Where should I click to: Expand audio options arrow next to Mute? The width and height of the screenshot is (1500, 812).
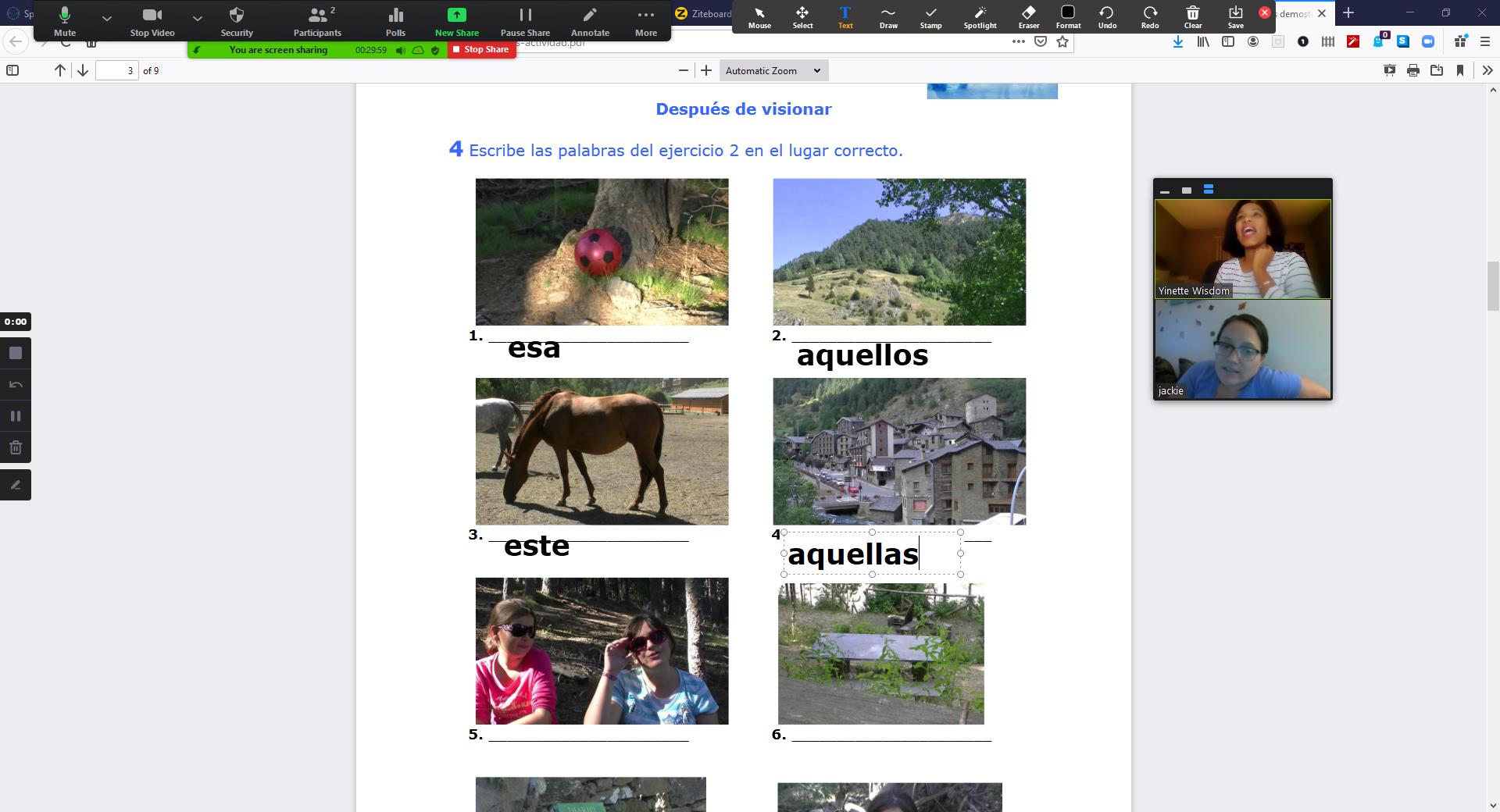pyautogui.click(x=107, y=18)
